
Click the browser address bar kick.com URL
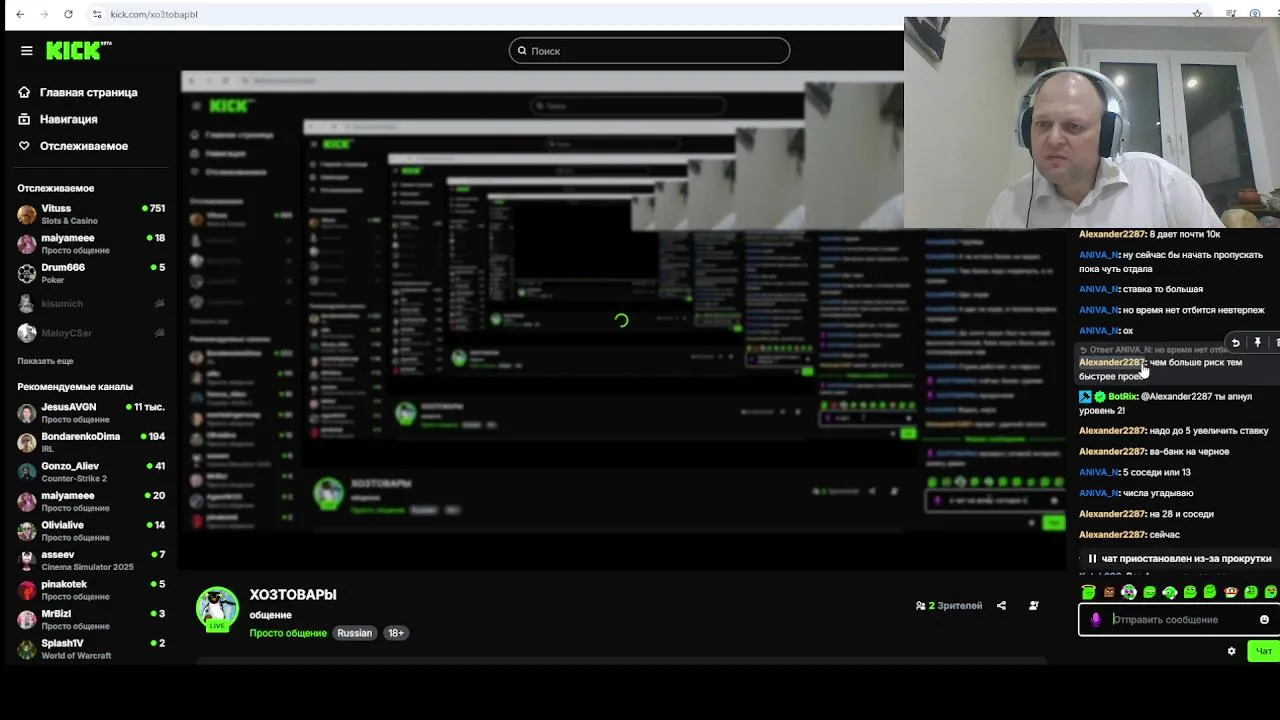[154, 14]
